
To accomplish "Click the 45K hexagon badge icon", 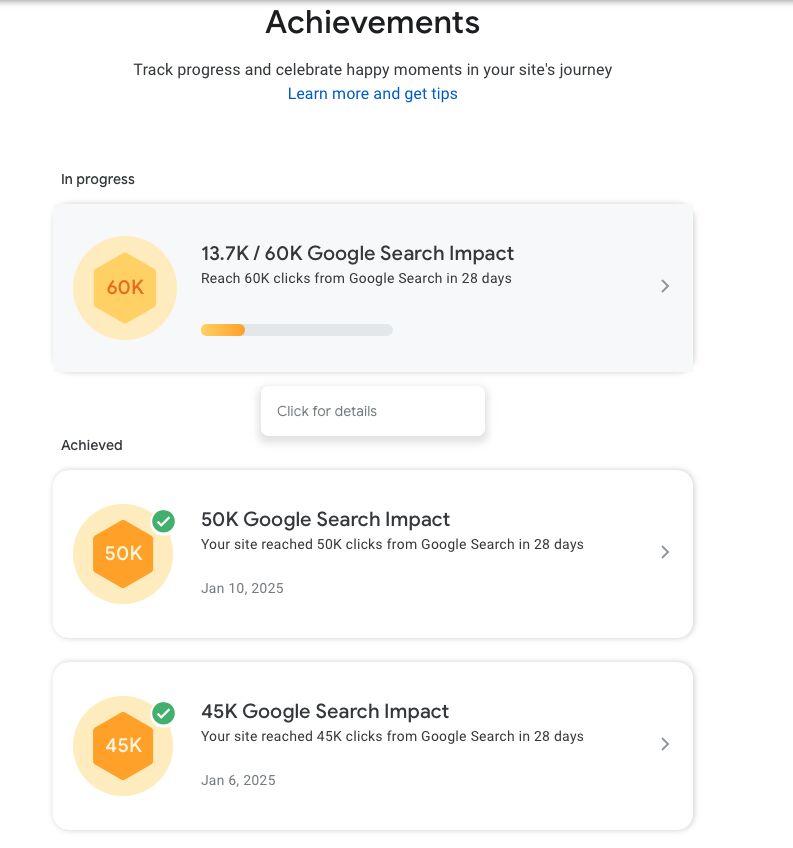I will 123,746.
